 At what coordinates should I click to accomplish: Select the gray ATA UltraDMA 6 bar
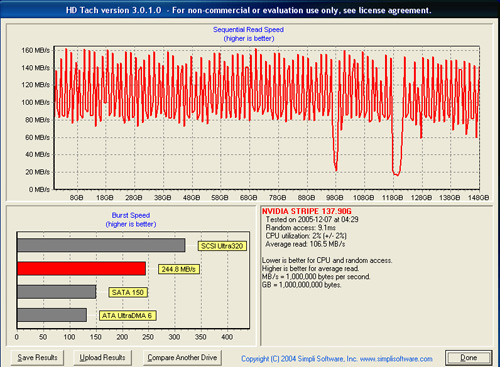(52, 315)
